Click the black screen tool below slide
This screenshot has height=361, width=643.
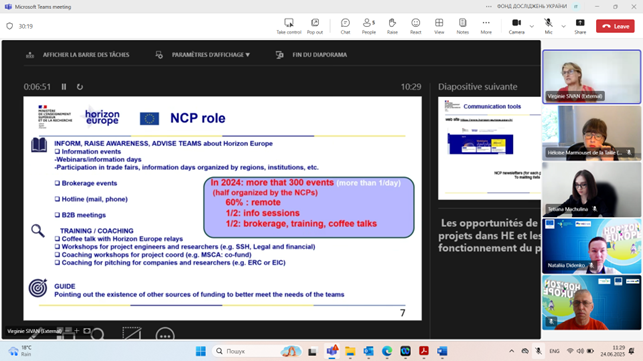132,334
